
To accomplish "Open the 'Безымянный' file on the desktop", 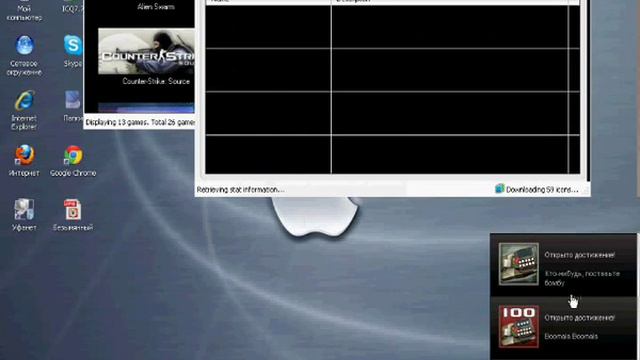I will [x=73, y=215].
